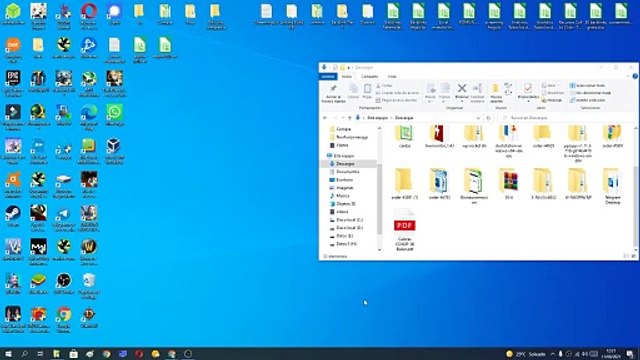Open File Explorer help question mark
640x360 pixels.
(635, 76)
